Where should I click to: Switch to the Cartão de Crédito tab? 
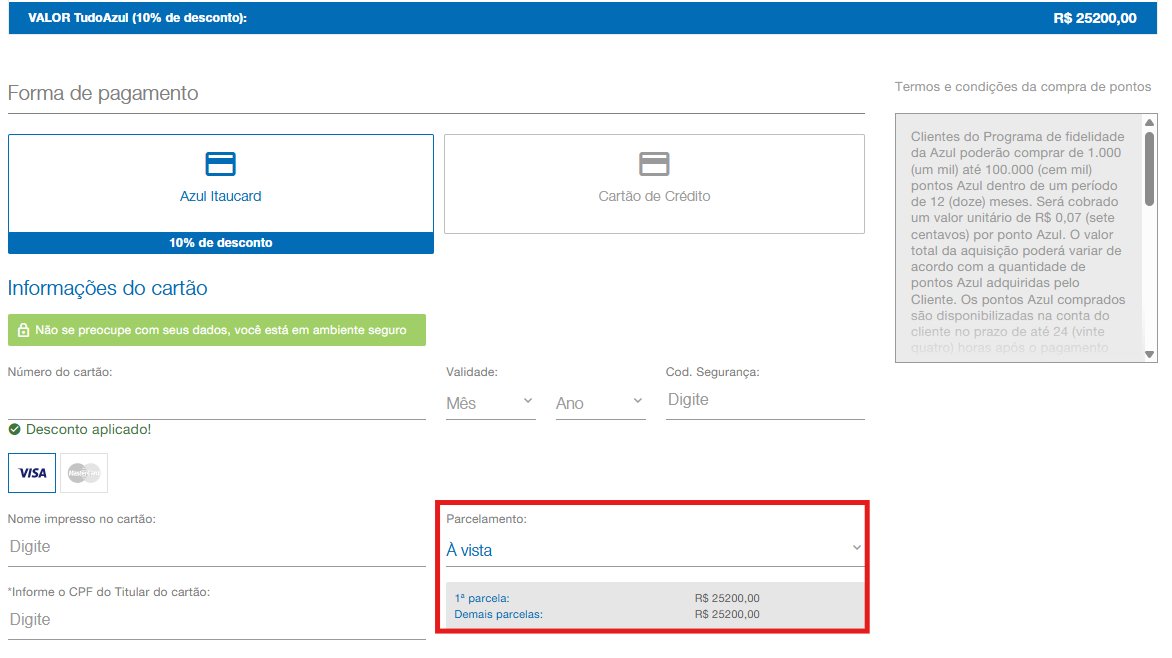coord(654,184)
